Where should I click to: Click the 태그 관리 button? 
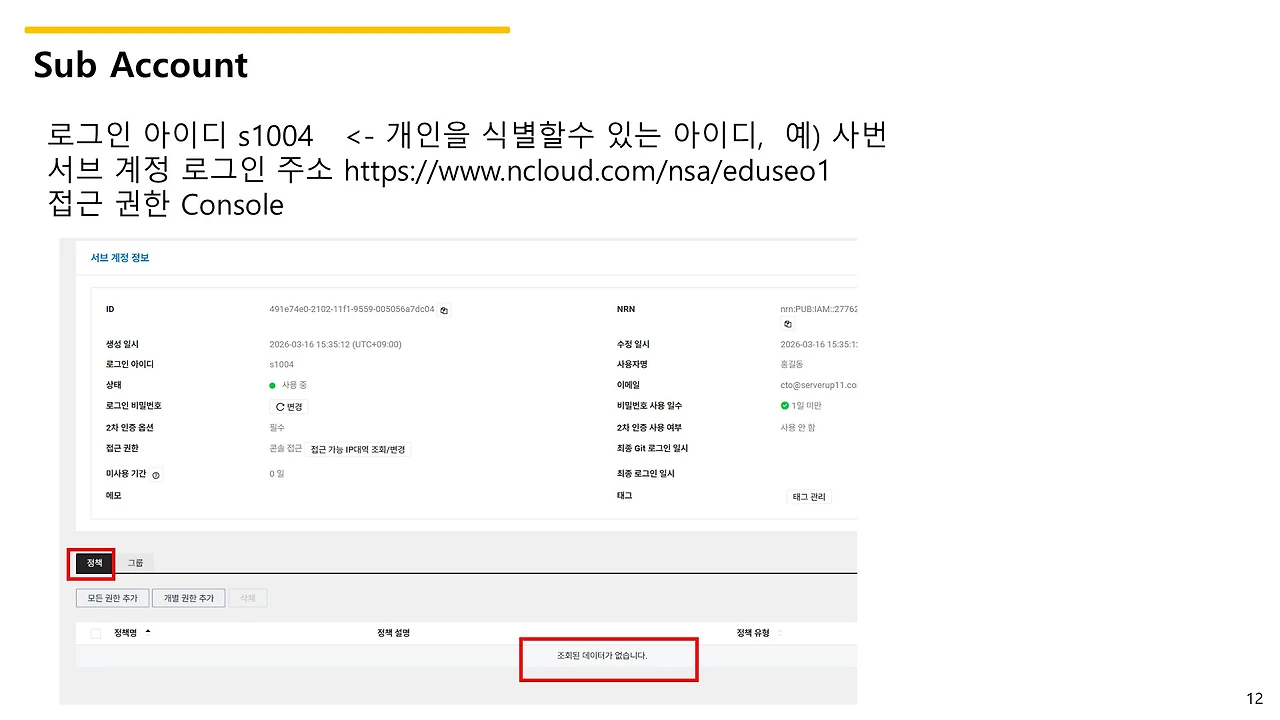pyautogui.click(x=807, y=496)
